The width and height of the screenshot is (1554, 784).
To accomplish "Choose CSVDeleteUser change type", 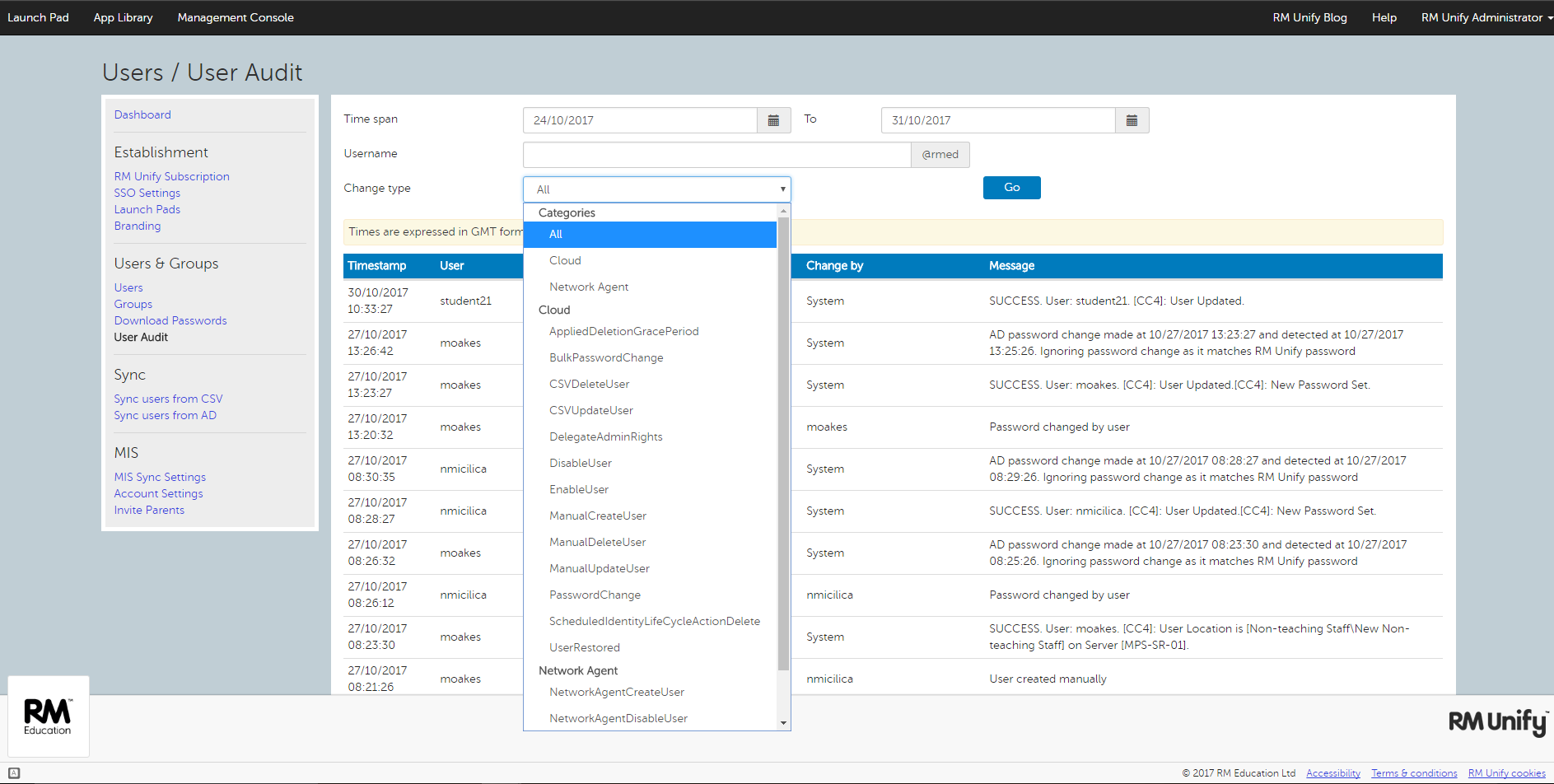I will point(650,385).
